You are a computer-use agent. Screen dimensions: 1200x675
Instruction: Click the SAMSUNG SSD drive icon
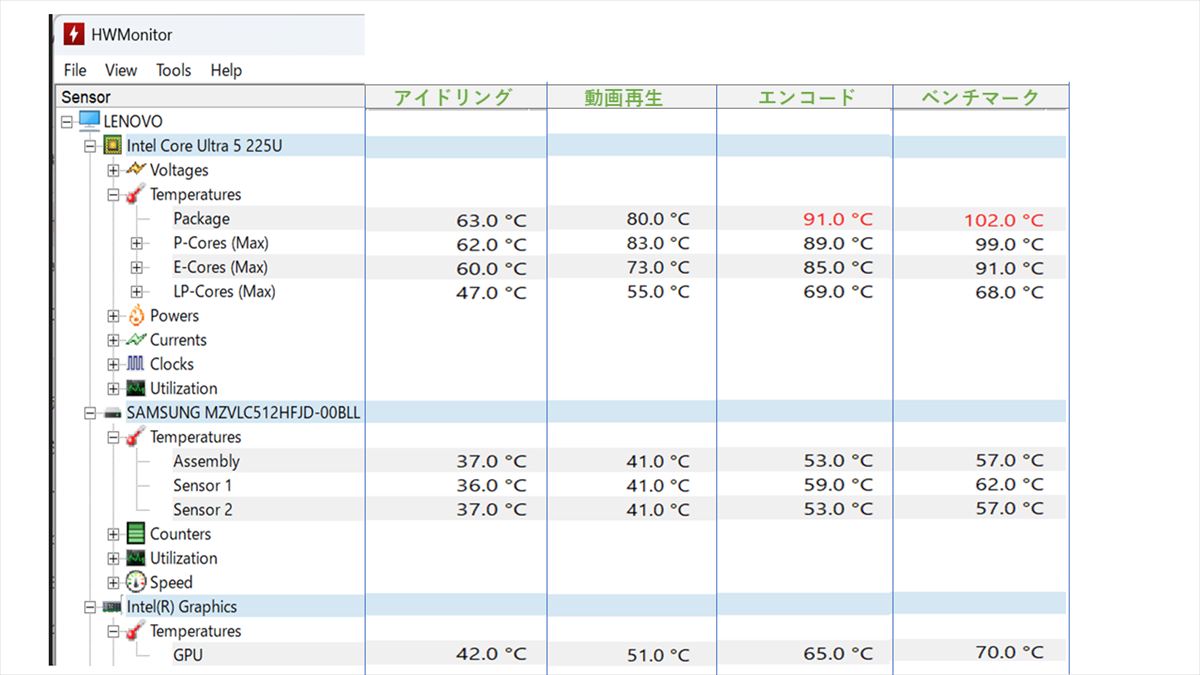(113, 413)
